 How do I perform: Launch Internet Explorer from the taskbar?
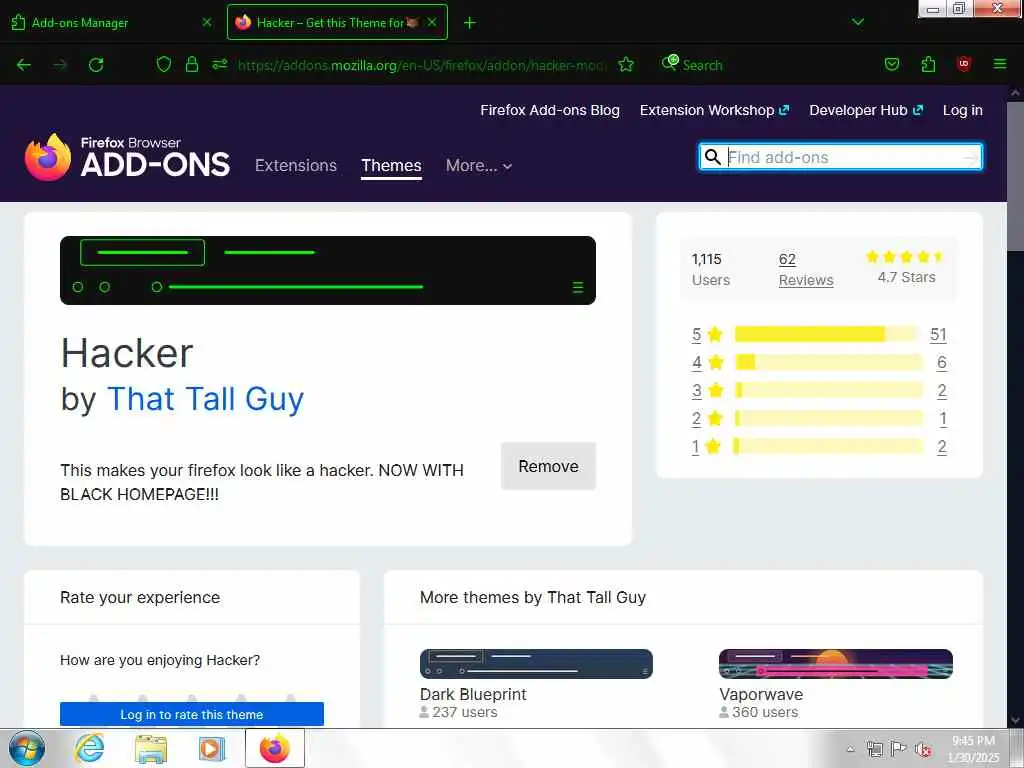(89, 748)
